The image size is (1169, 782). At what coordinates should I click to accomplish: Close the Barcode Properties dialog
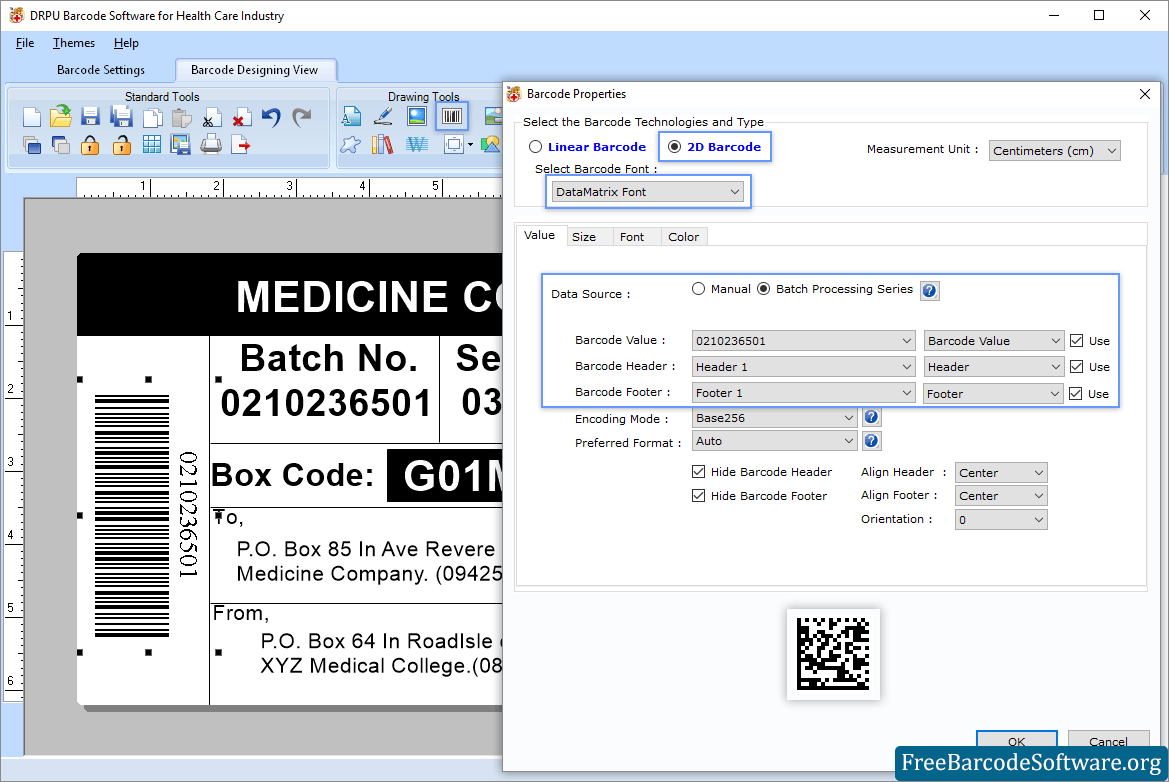coord(1144,94)
